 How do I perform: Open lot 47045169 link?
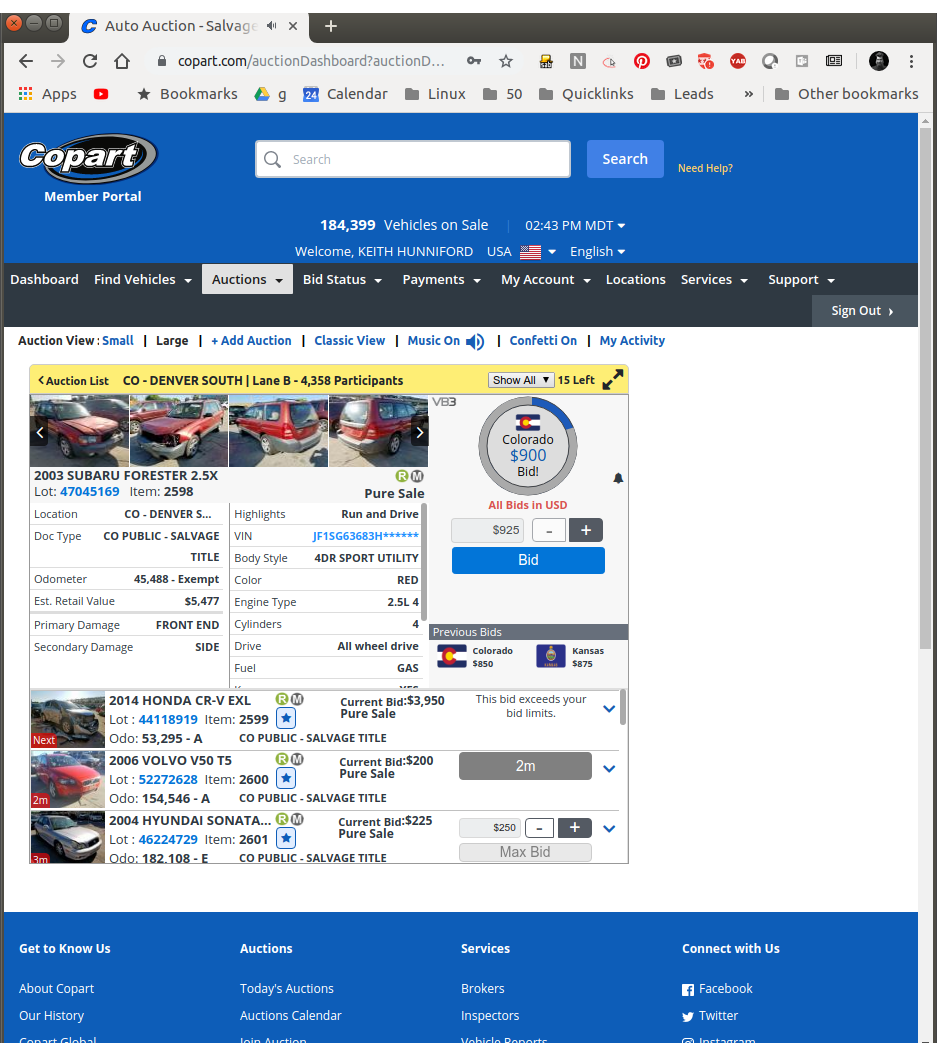pyautogui.click(x=90, y=492)
